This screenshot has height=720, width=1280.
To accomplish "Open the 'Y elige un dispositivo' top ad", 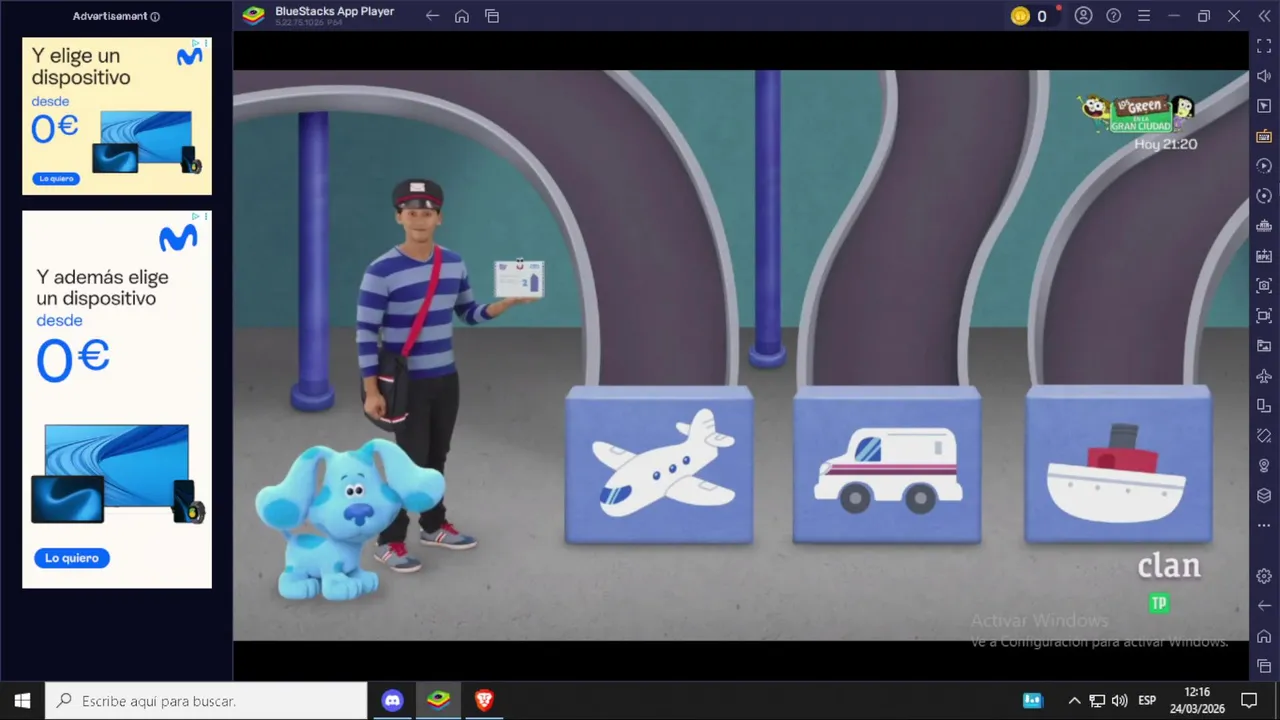I will (117, 116).
